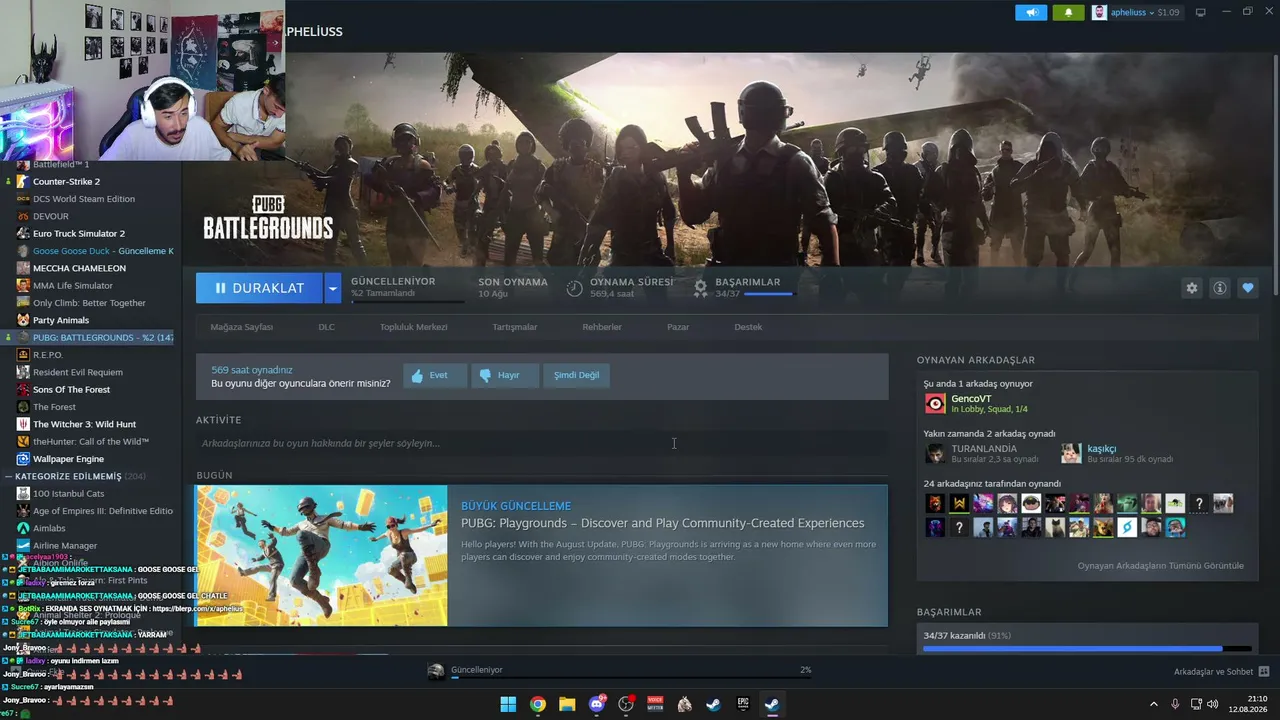This screenshot has width=1280, height=720.
Task: Open the Destek tab
Action: (748, 327)
